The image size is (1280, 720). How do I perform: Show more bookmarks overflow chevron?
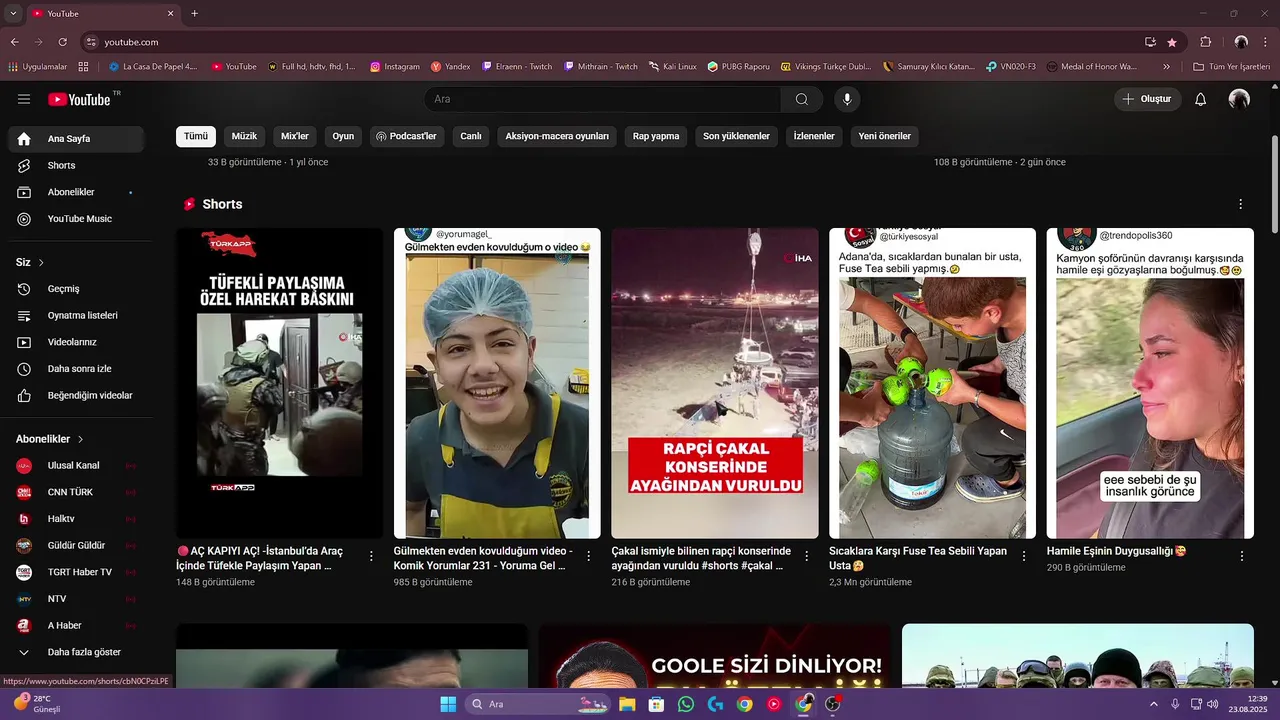(x=1166, y=66)
